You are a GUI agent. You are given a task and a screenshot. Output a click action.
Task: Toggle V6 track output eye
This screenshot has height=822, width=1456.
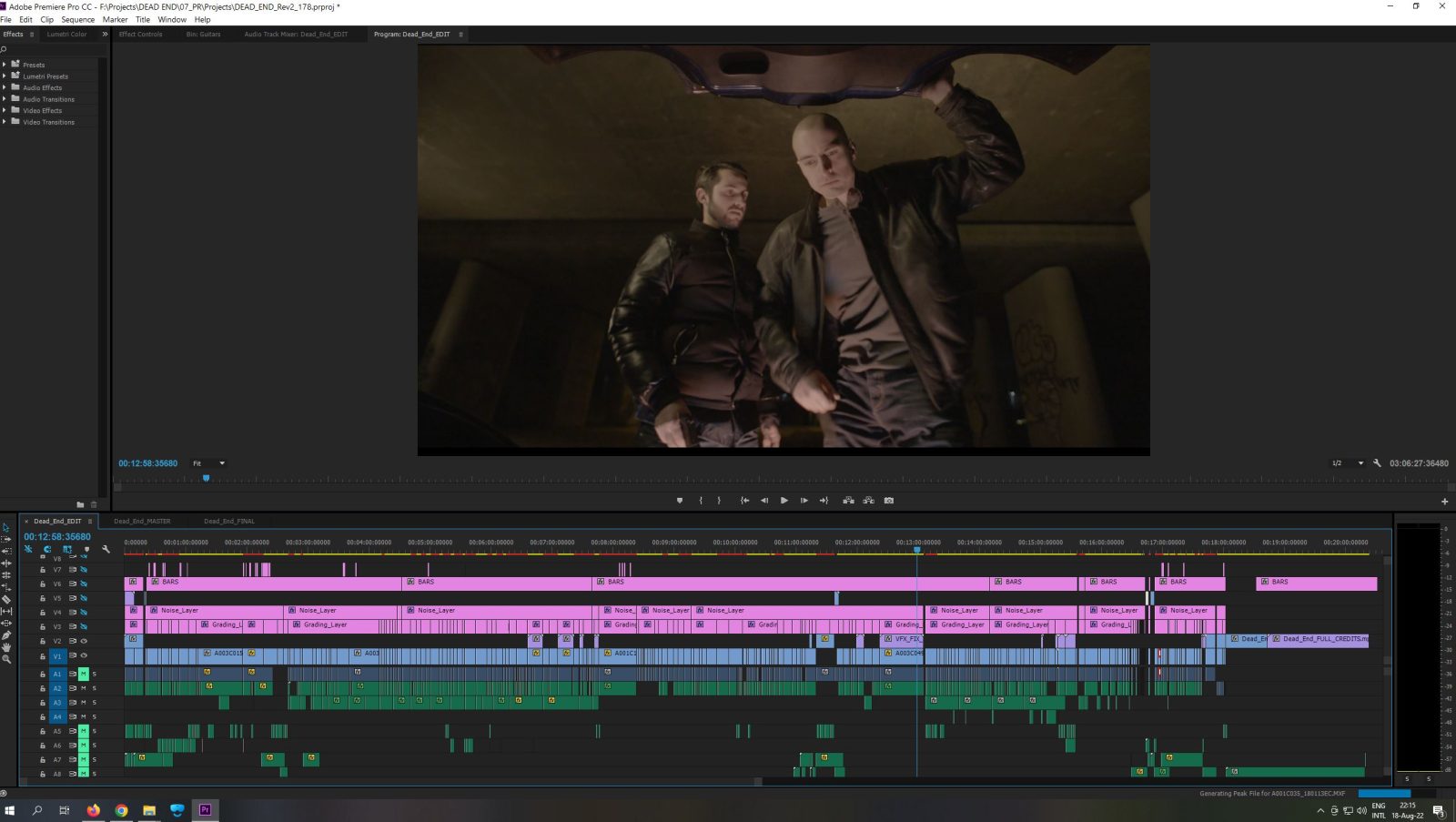tap(84, 584)
